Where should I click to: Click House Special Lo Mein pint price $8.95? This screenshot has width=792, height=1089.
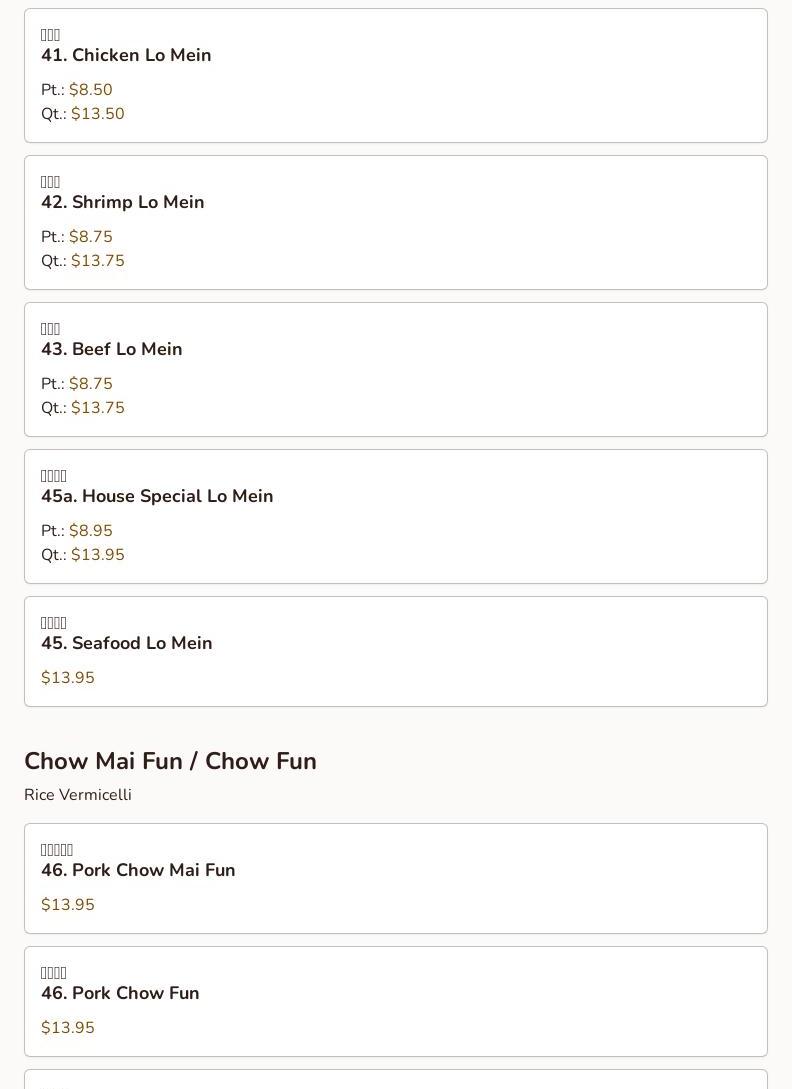90,531
